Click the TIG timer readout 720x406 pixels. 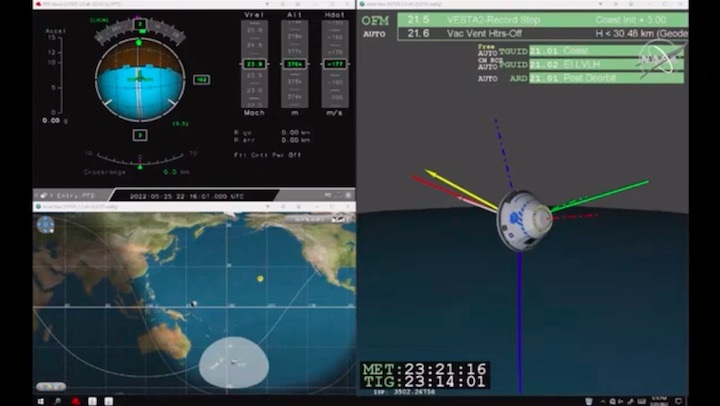[424, 382]
